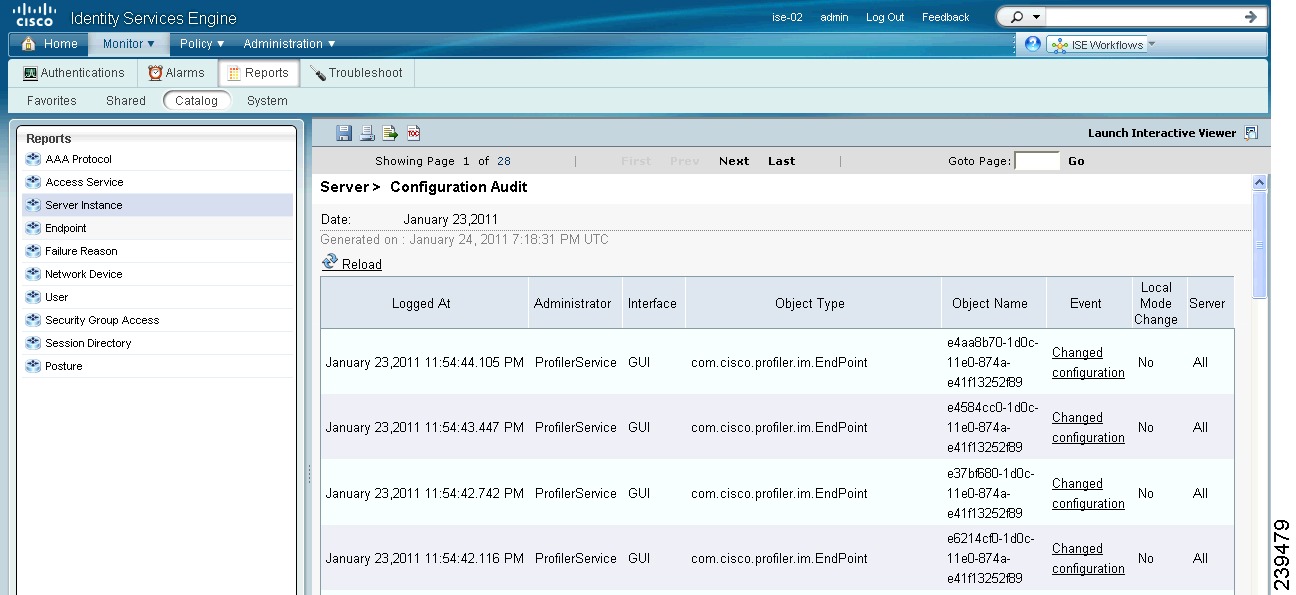Open the Favorites sub-tab
This screenshot has width=1296, height=595.
coord(52,101)
